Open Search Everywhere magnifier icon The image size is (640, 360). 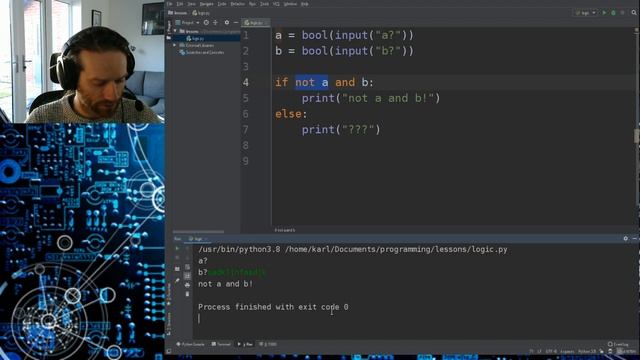pyautogui.click(x=634, y=13)
